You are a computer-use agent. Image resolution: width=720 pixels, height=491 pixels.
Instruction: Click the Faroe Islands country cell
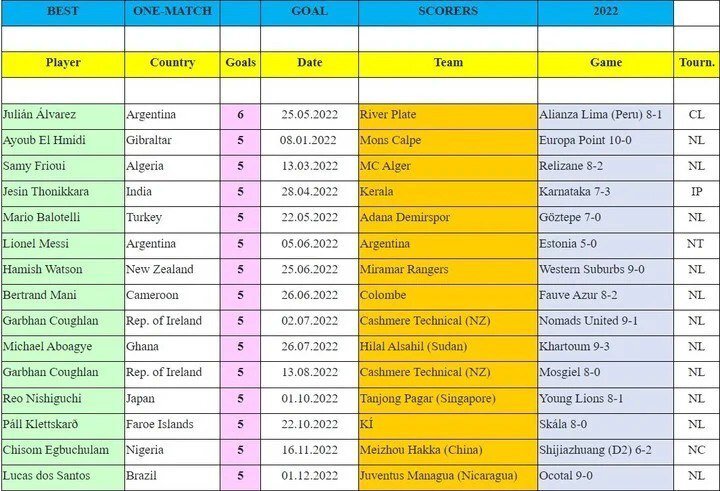[172, 424]
